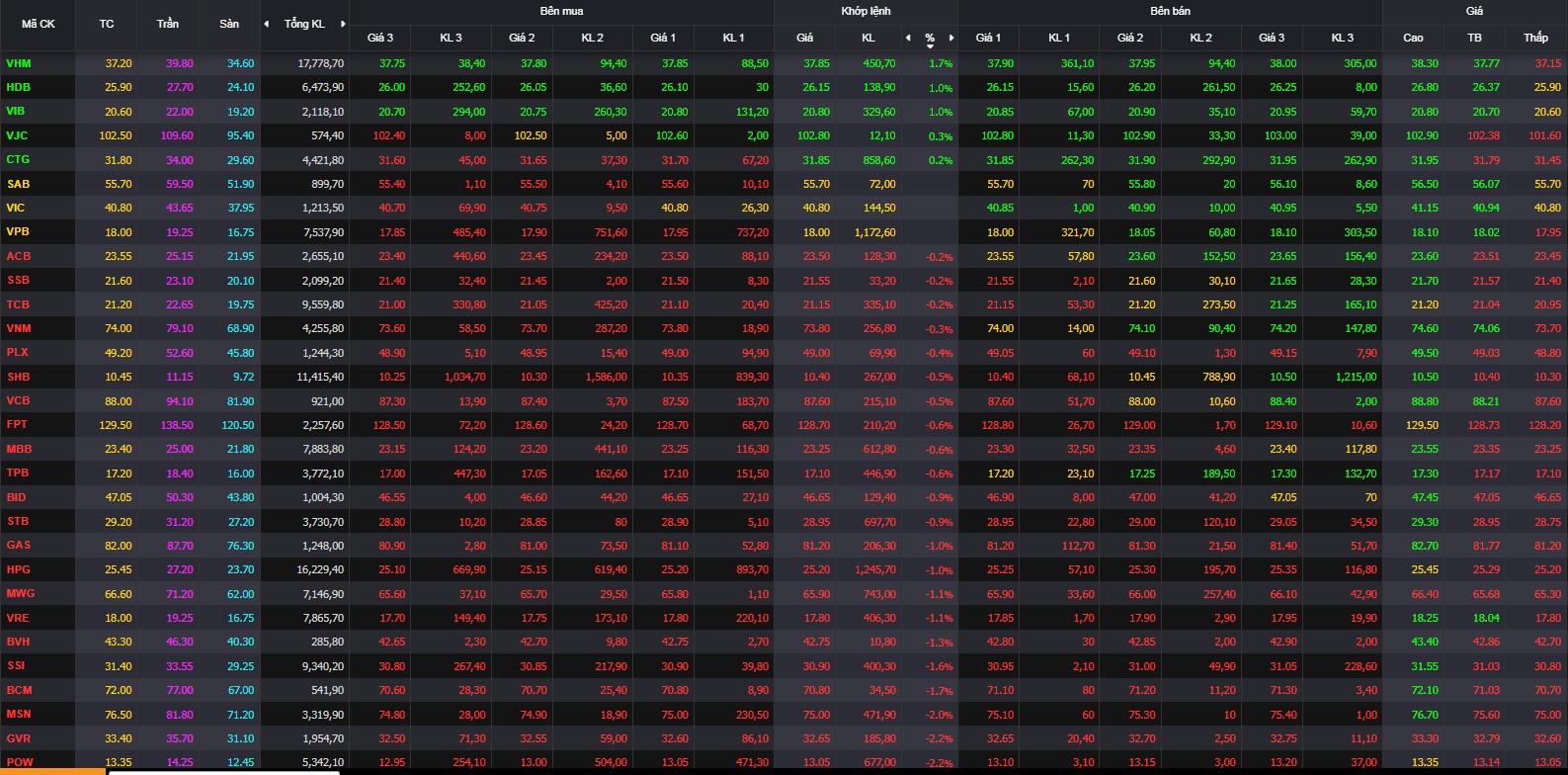Open VNM stock ticker
The image size is (1568, 775).
[19, 328]
